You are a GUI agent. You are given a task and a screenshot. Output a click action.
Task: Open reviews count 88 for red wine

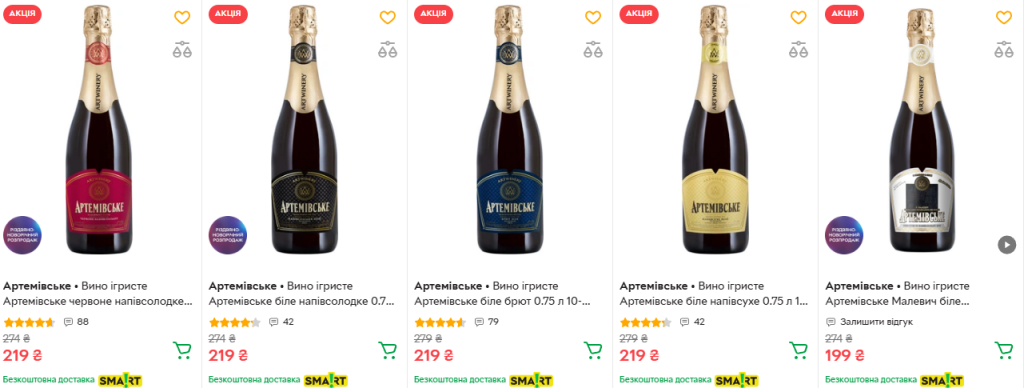pyautogui.click(x=76, y=322)
